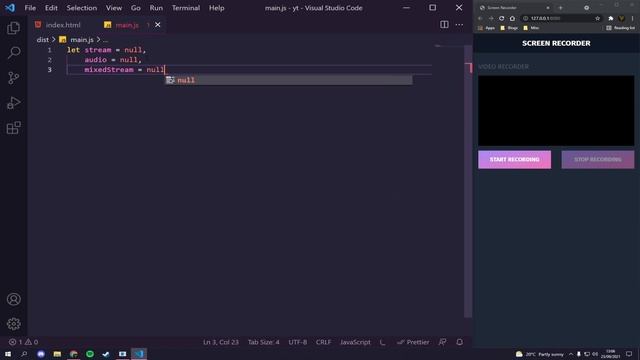Open Chrome from the taskbar
The image size is (640, 360).
[73, 354]
